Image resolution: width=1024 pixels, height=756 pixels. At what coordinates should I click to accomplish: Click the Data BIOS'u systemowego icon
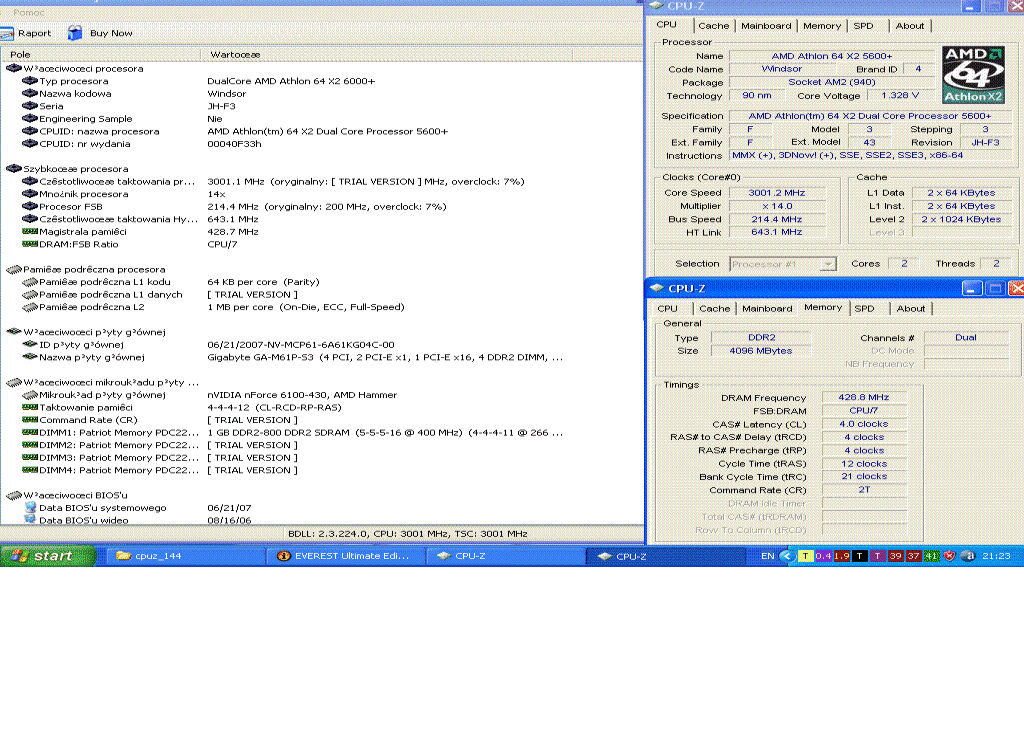(x=30, y=507)
